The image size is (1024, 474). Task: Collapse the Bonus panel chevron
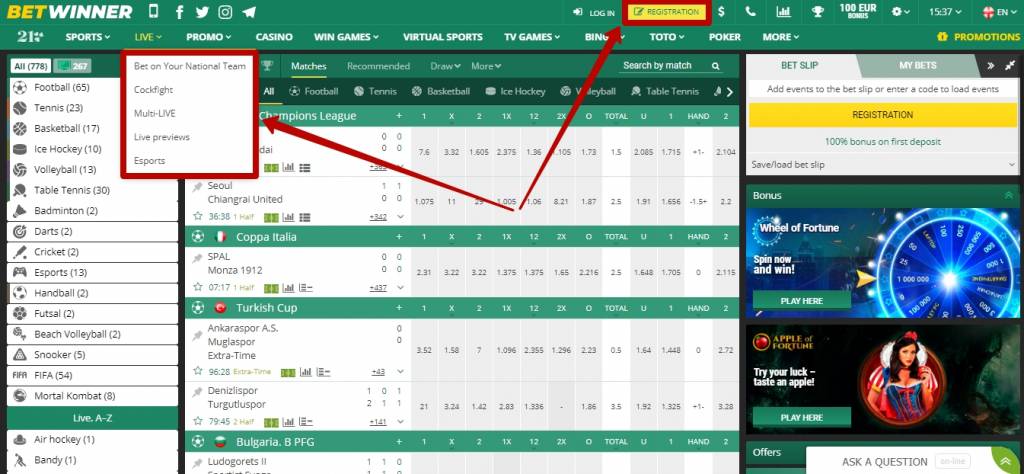(1008, 195)
